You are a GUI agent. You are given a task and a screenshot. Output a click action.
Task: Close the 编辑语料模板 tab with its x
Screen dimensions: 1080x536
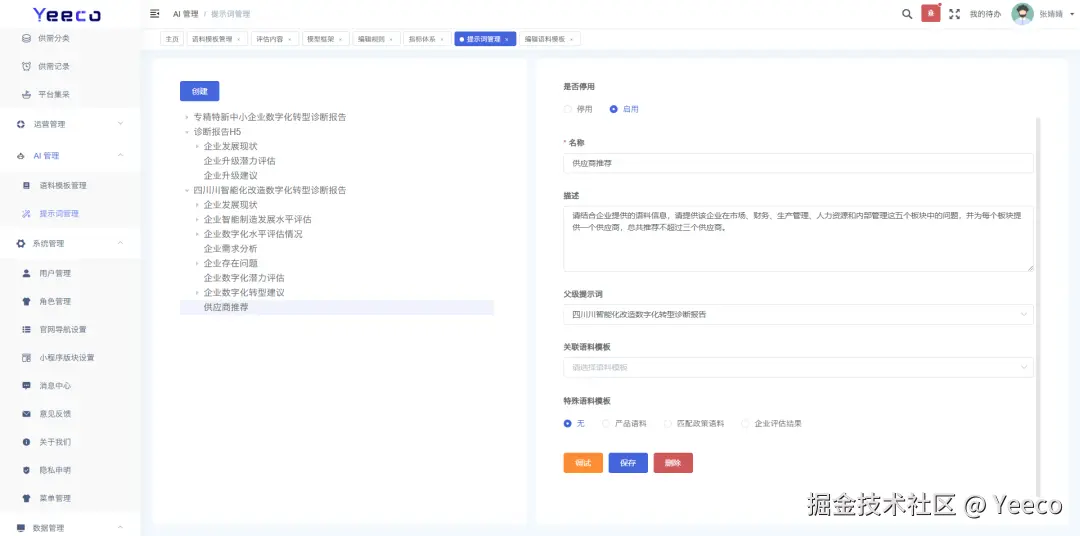pos(571,39)
